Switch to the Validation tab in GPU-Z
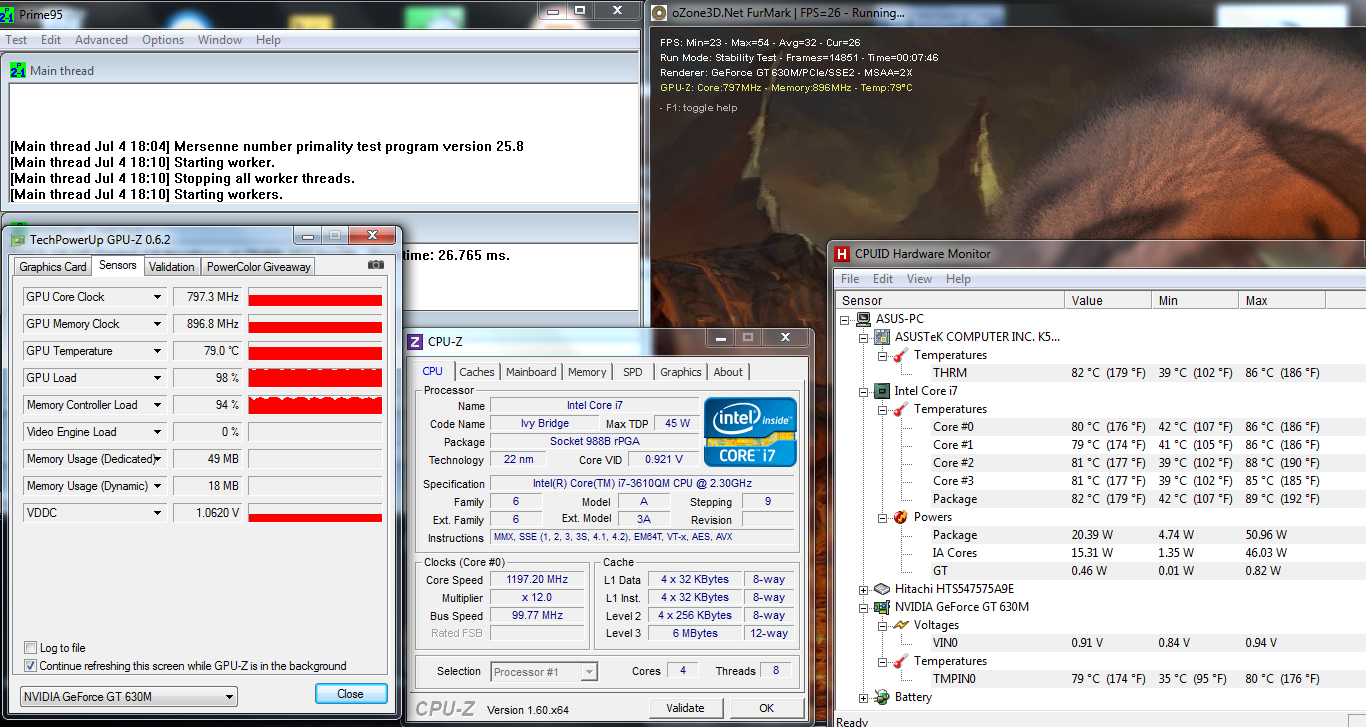Viewport: 1366px width, 727px height. click(172, 266)
